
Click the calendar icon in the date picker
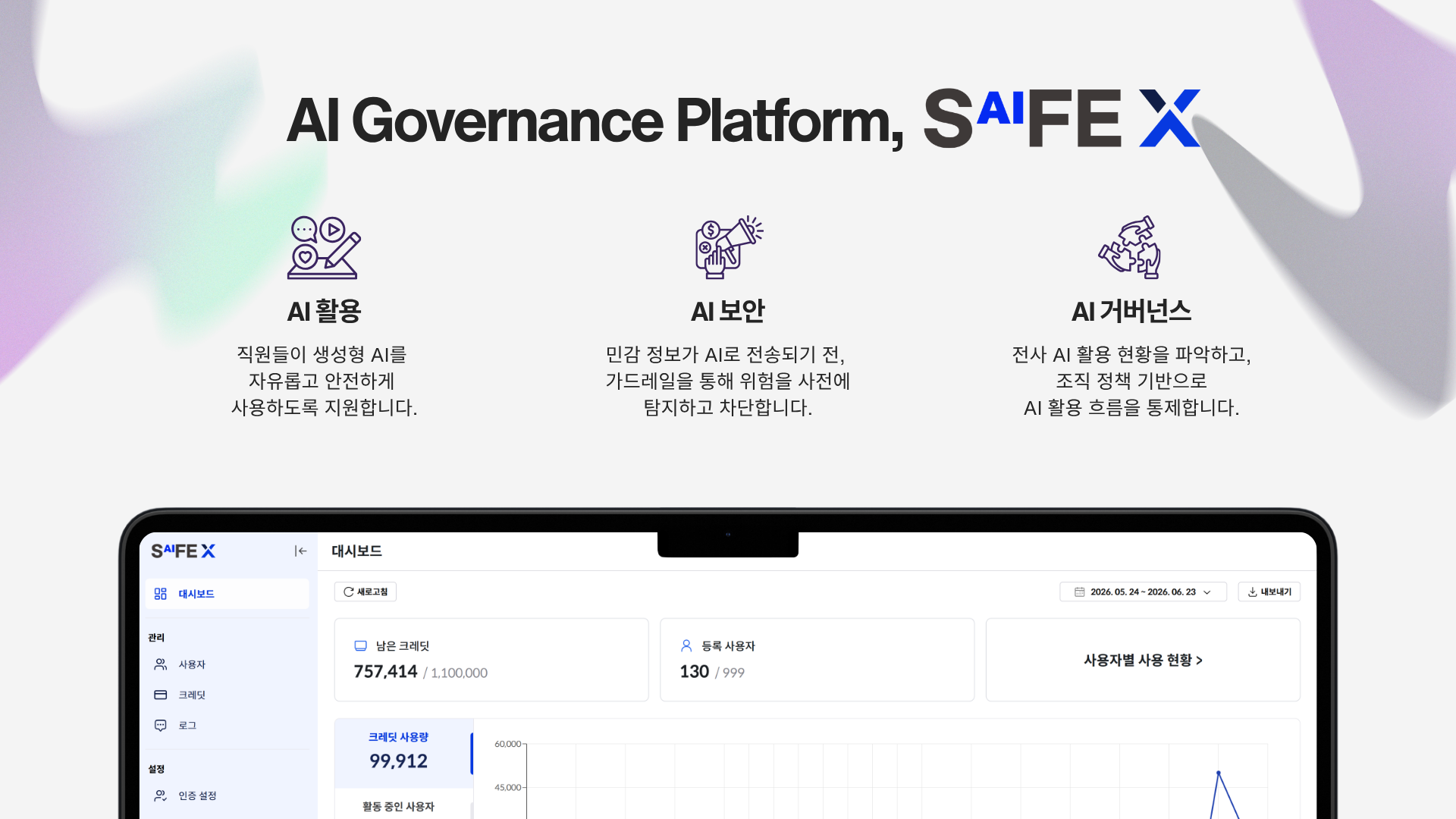point(1079,591)
